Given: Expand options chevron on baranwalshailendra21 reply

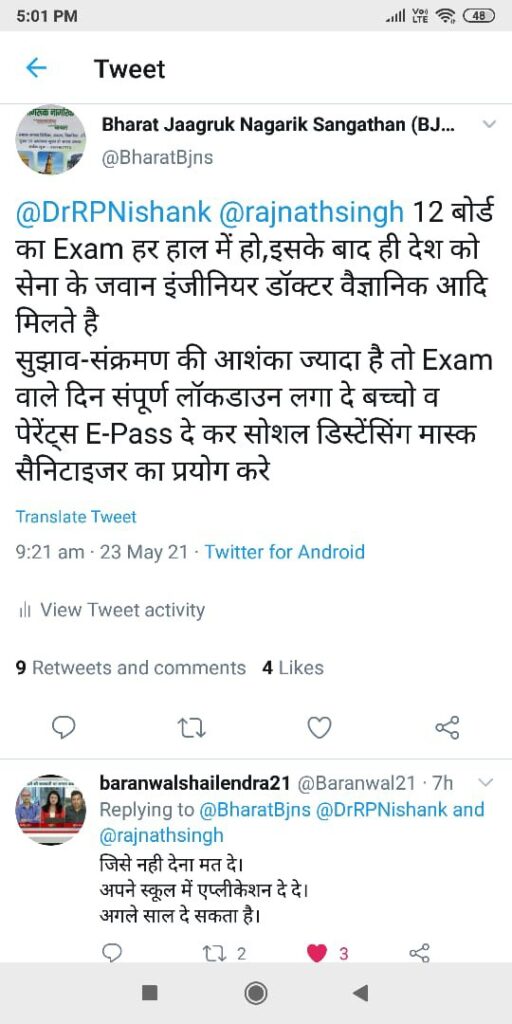Looking at the screenshot, I should pyautogui.click(x=485, y=782).
